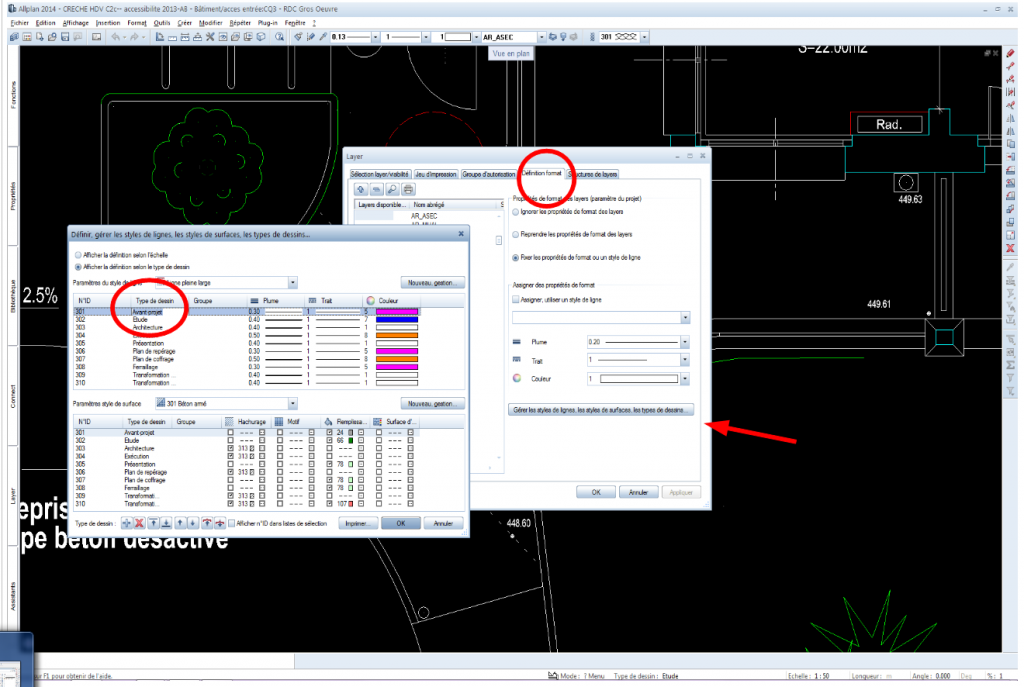Click the red X icon in right tool palette
The width and height of the screenshot is (1024, 687).
(x=1010, y=248)
